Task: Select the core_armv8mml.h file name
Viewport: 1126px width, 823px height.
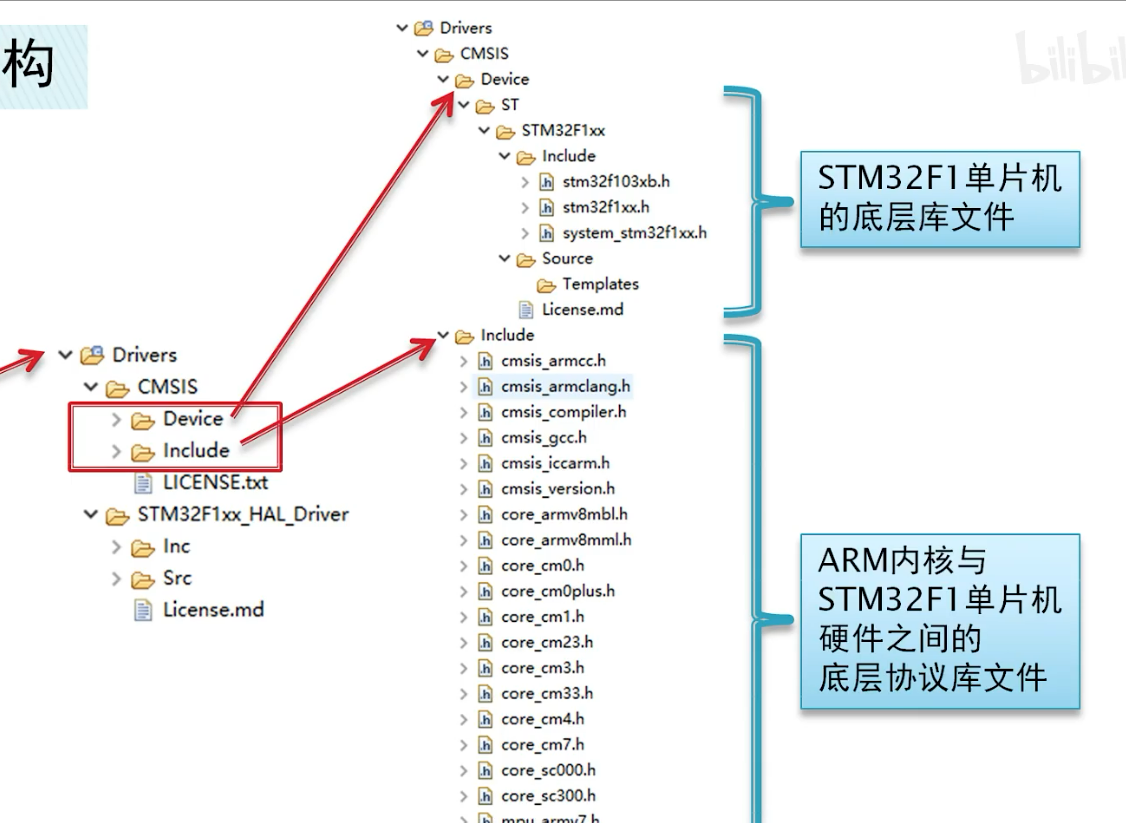Action: 566,541
